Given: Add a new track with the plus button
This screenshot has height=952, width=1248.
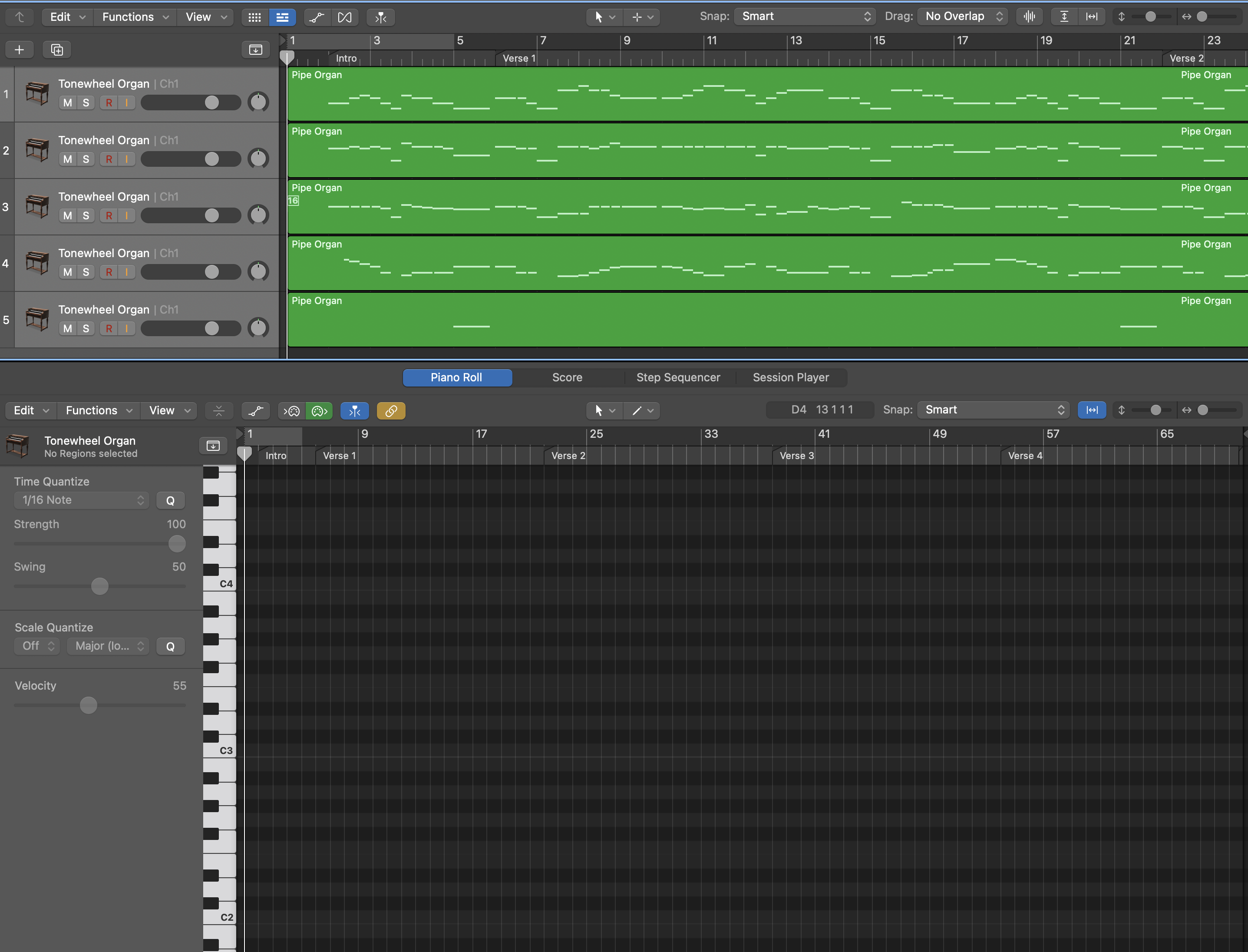Looking at the screenshot, I should click(19, 50).
